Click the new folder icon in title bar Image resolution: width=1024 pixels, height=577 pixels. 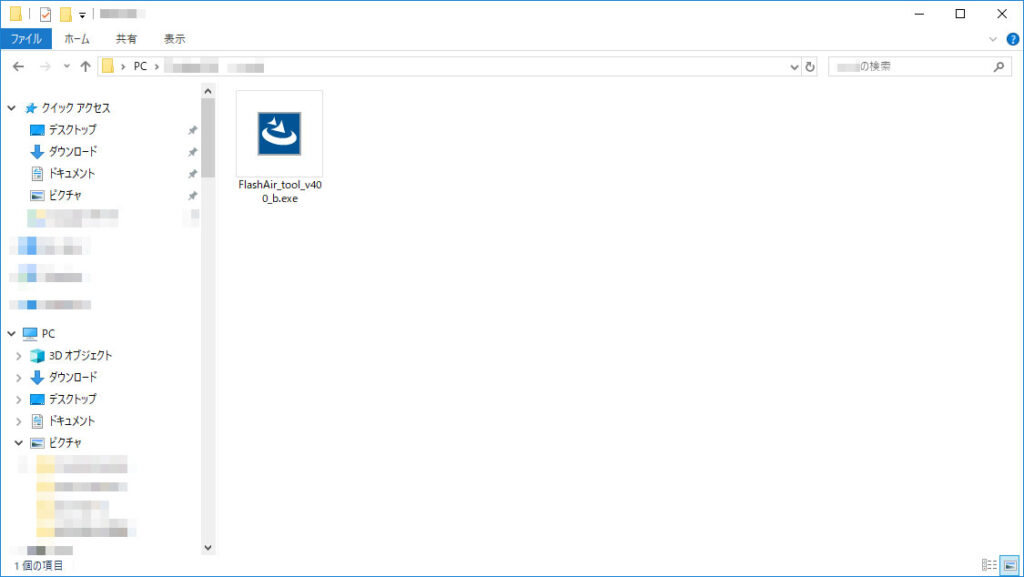(65, 14)
